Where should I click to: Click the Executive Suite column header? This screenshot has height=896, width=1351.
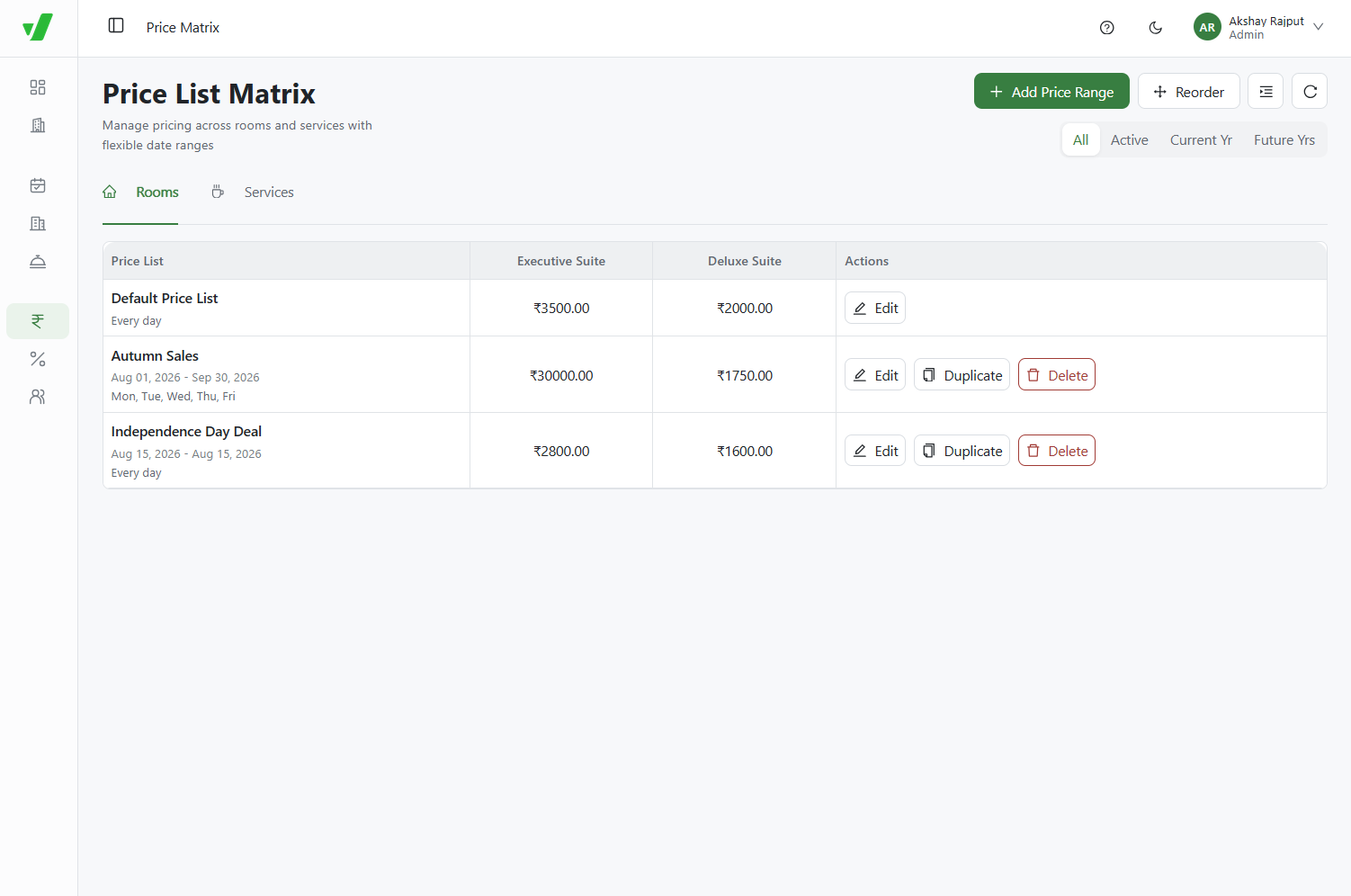pos(561,261)
